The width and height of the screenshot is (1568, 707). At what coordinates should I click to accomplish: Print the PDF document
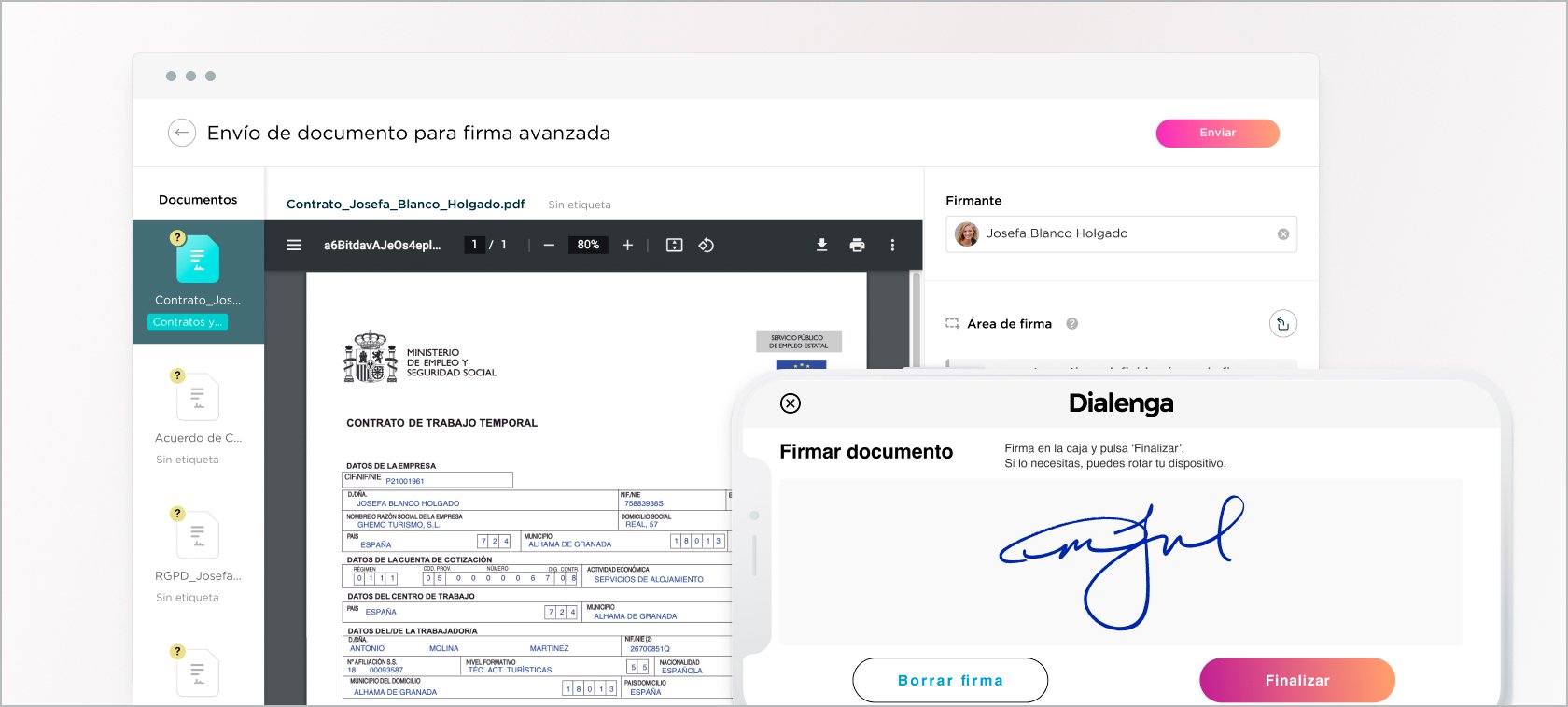[x=857, y=245]
